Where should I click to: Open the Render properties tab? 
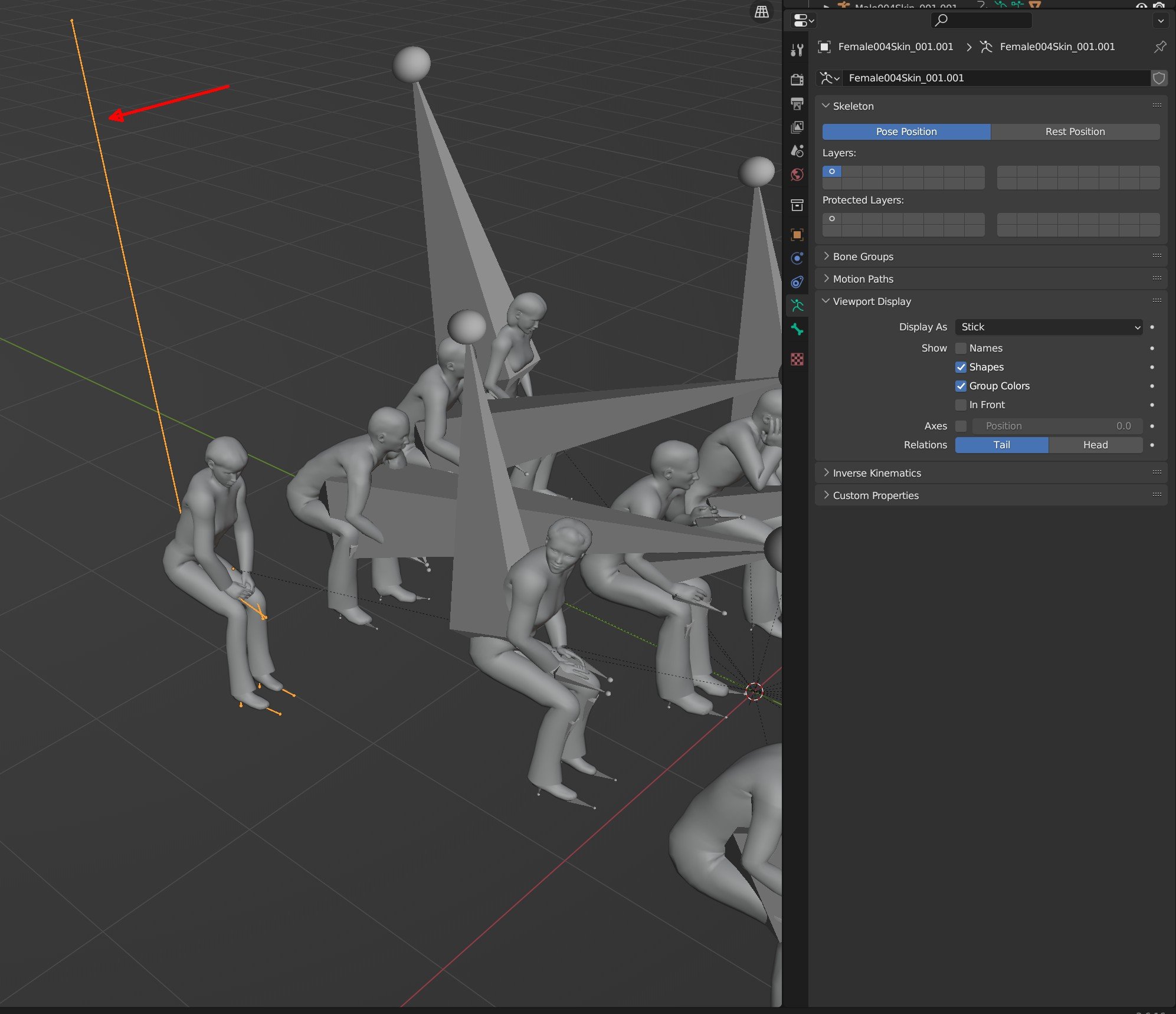tap(797, 79)
